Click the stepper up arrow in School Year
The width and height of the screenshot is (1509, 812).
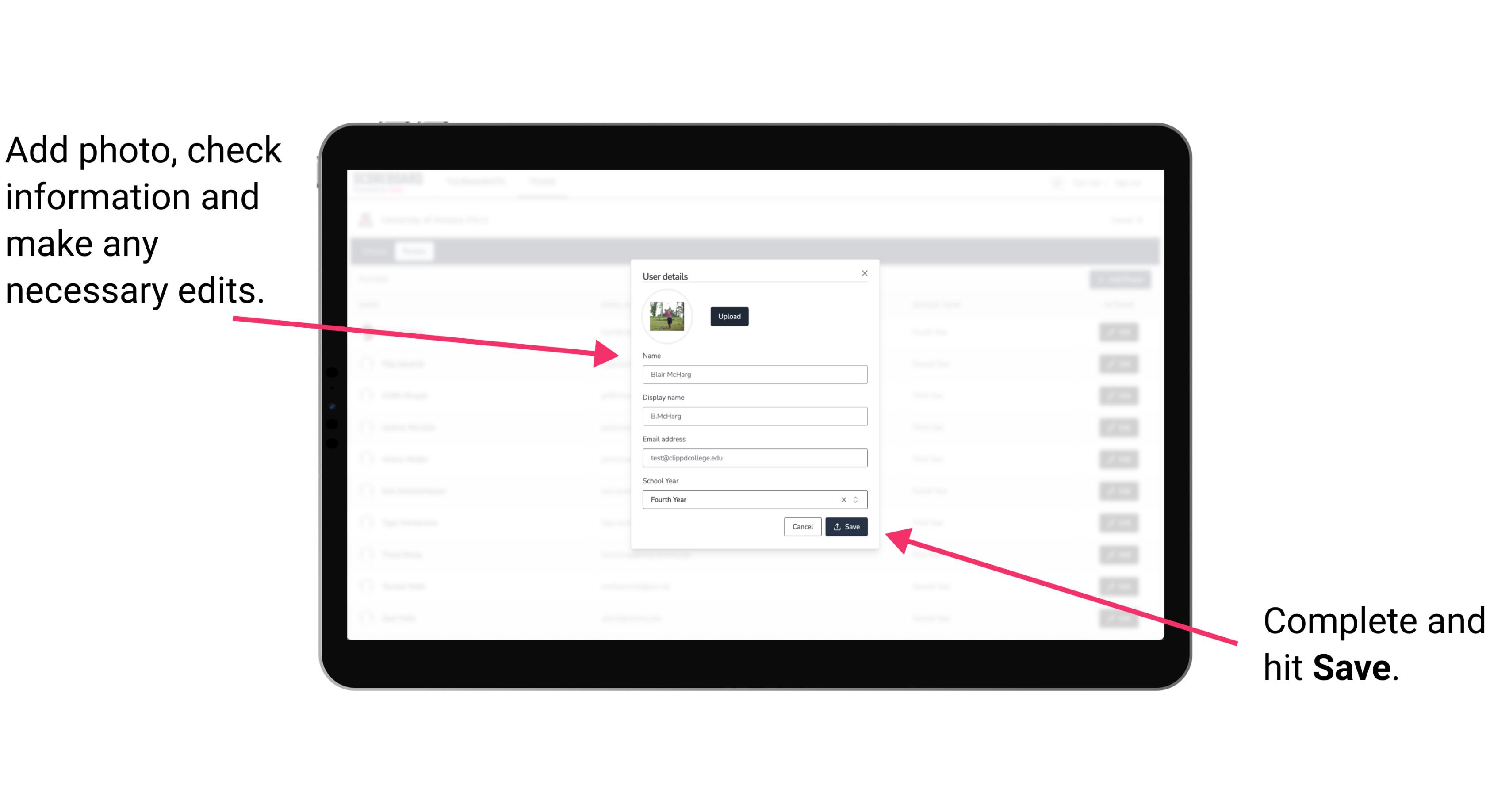pos(857,497)
